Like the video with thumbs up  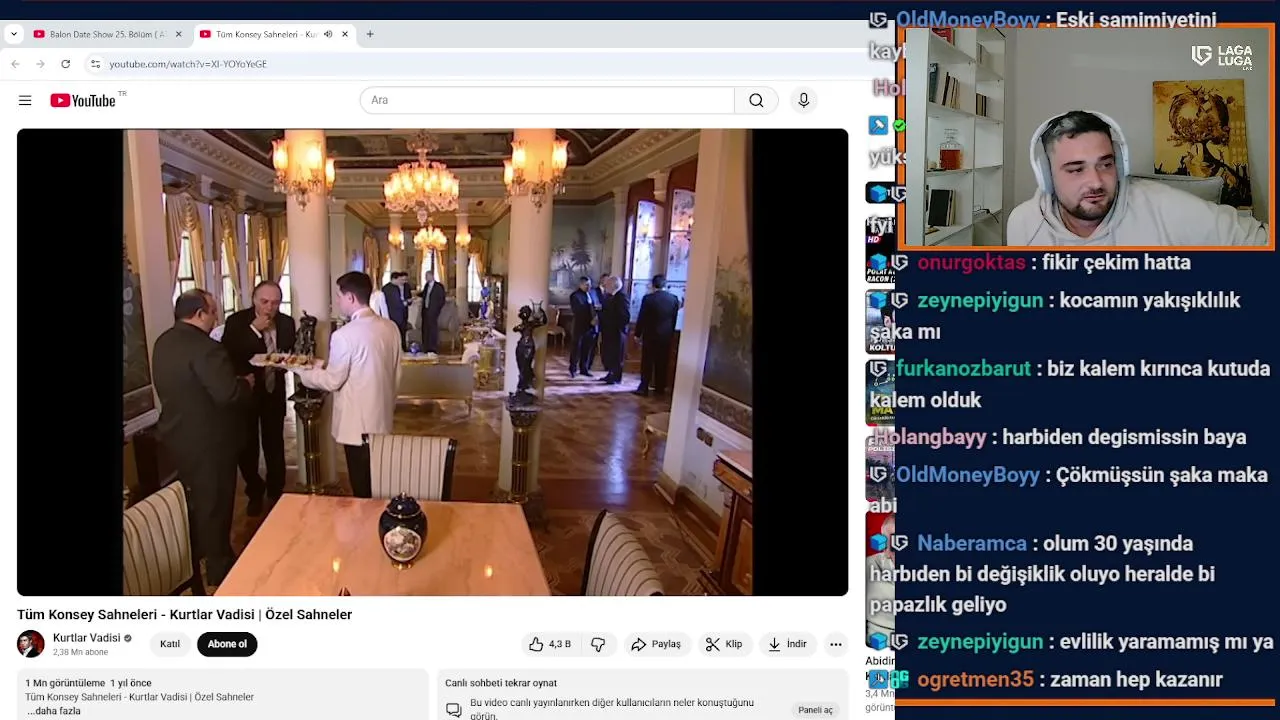point(549,644)
